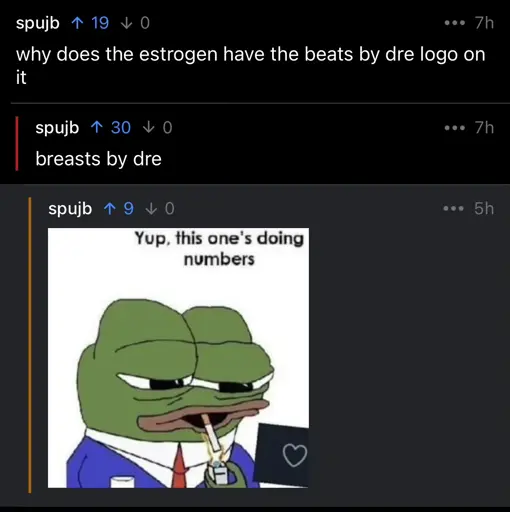The image size is (510, 512).
Task: Open more options on 'breasts by dre' reply
Action: click(x=455, y=128)
